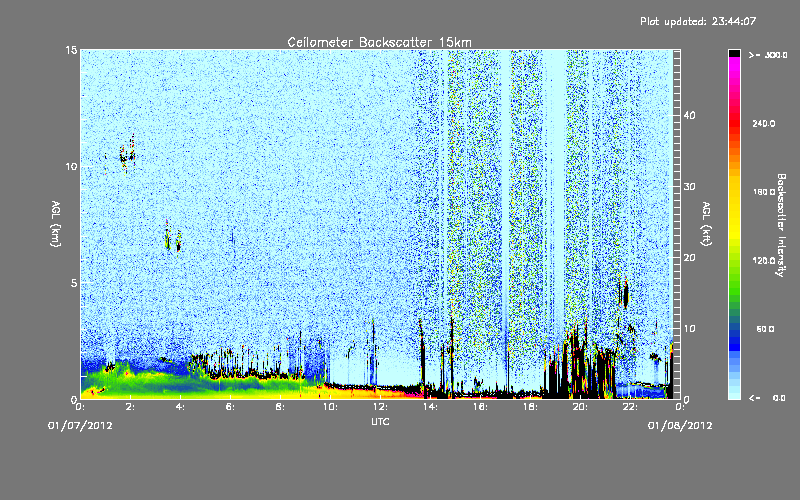Click the '16:' hour tick label
Viewport: 800px width, 500px height.
click(x=480, y=407)
